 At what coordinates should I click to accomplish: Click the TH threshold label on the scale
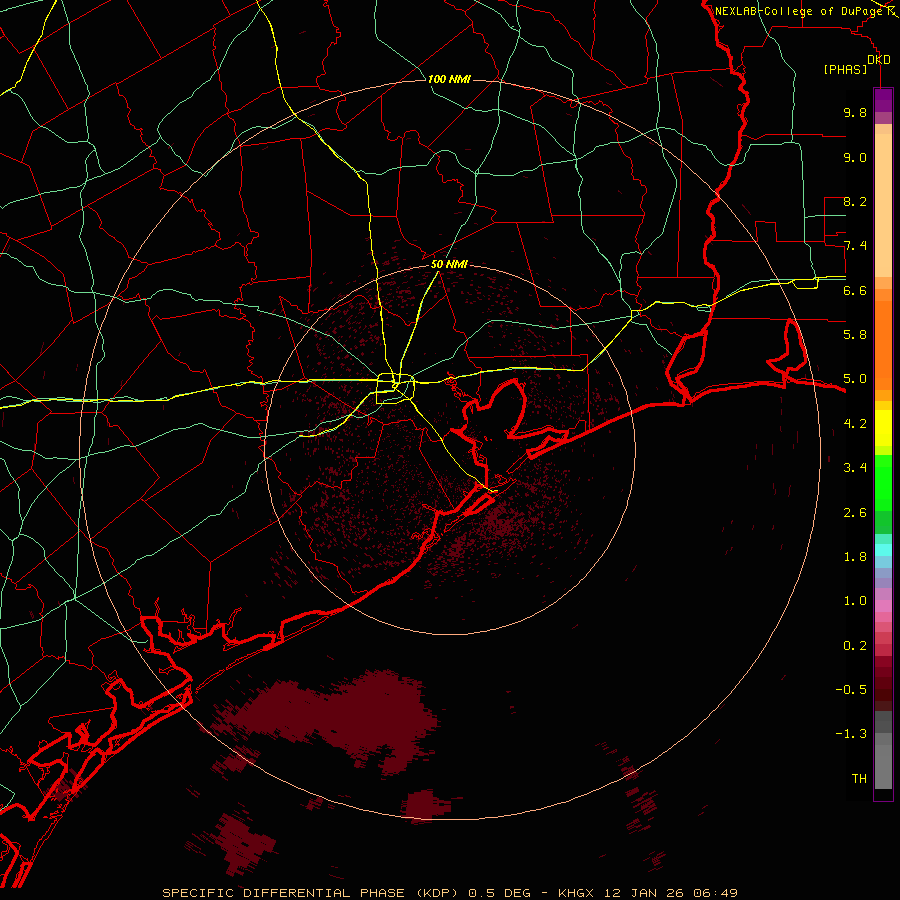[859, 779]
